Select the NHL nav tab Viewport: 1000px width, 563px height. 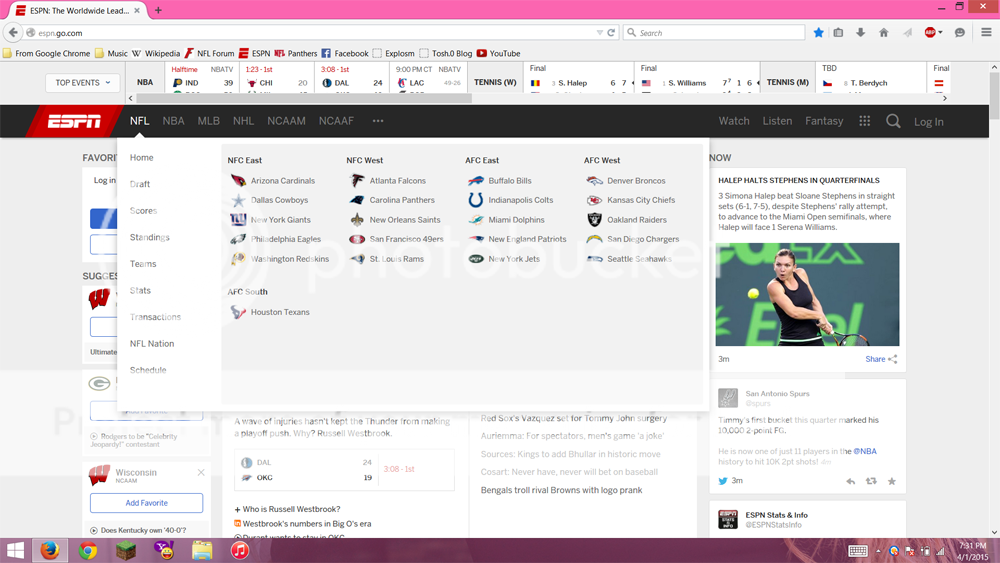(x=243, y=121)
